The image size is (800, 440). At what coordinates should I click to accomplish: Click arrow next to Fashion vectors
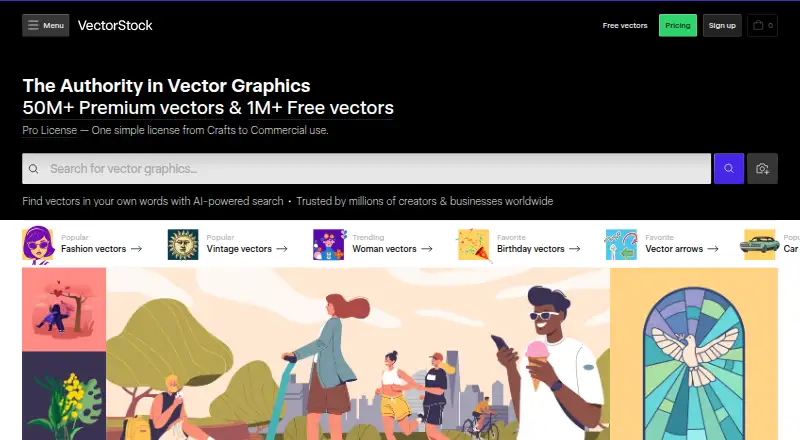136,249
